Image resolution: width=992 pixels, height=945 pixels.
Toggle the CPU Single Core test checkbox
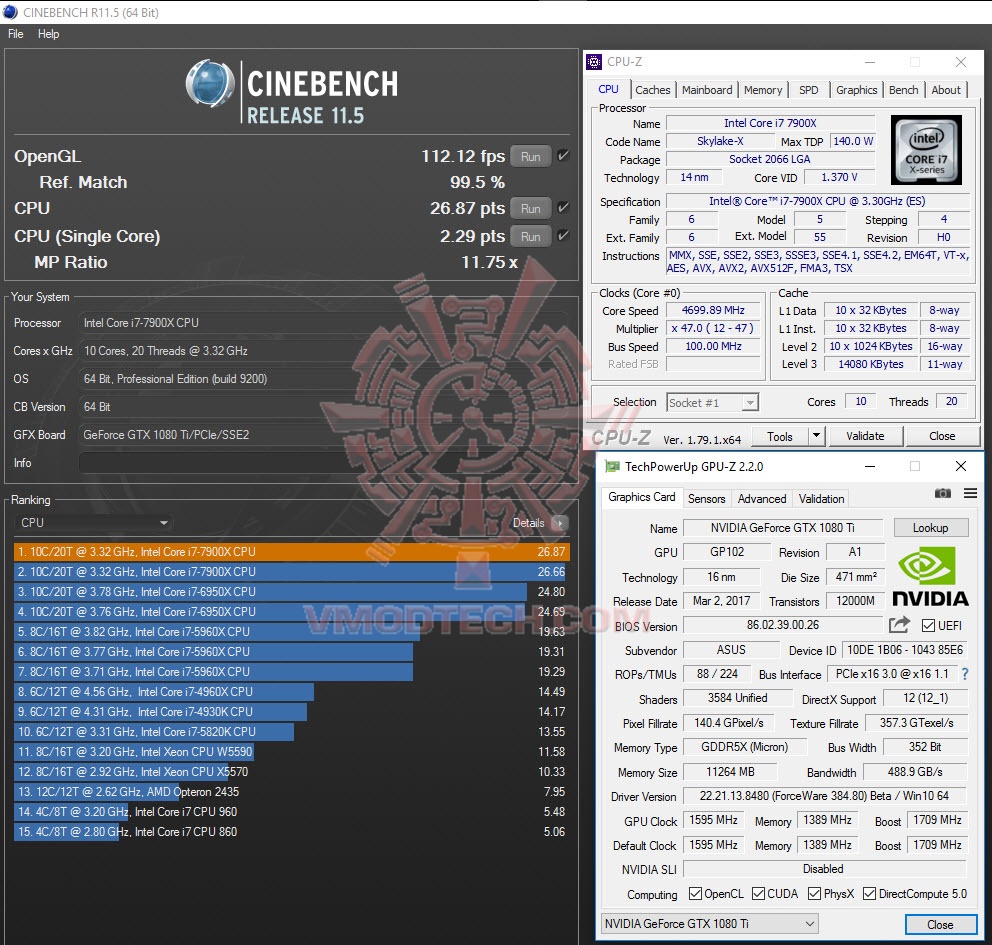[563, 235]
